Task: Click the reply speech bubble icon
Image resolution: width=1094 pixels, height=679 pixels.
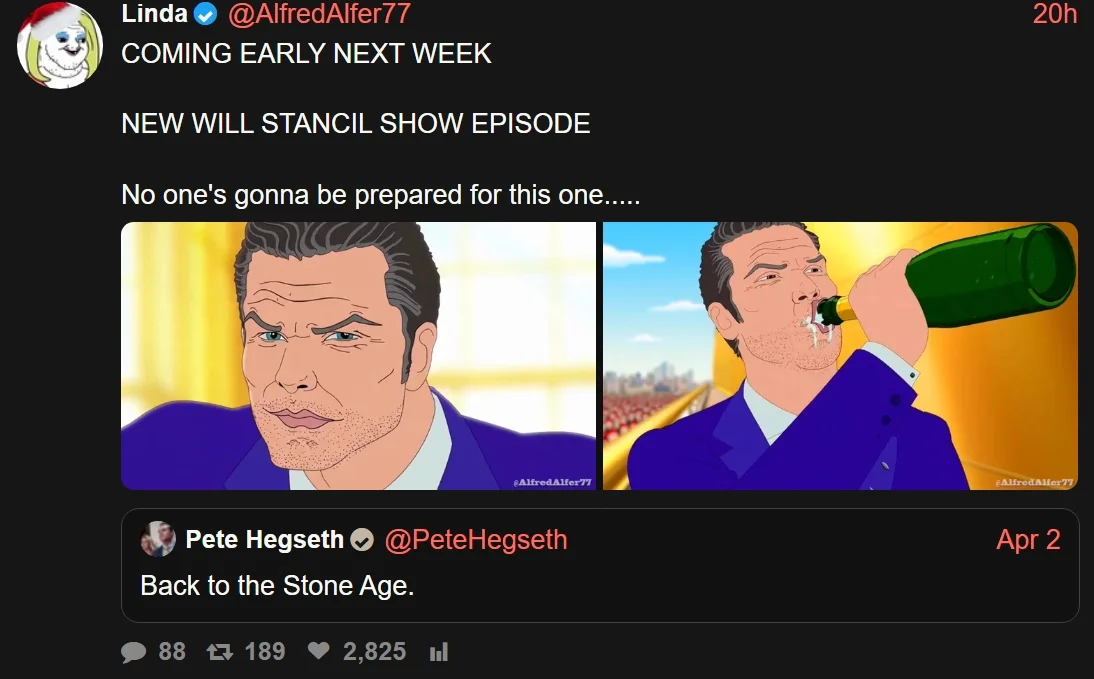Action: point(133,652)
